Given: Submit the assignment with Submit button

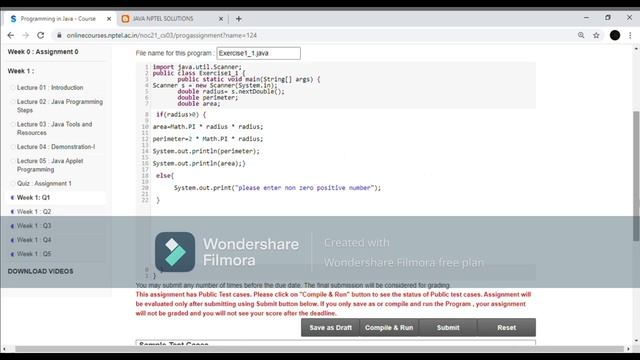Looking at the screenshot, I should tap(448, 328).
